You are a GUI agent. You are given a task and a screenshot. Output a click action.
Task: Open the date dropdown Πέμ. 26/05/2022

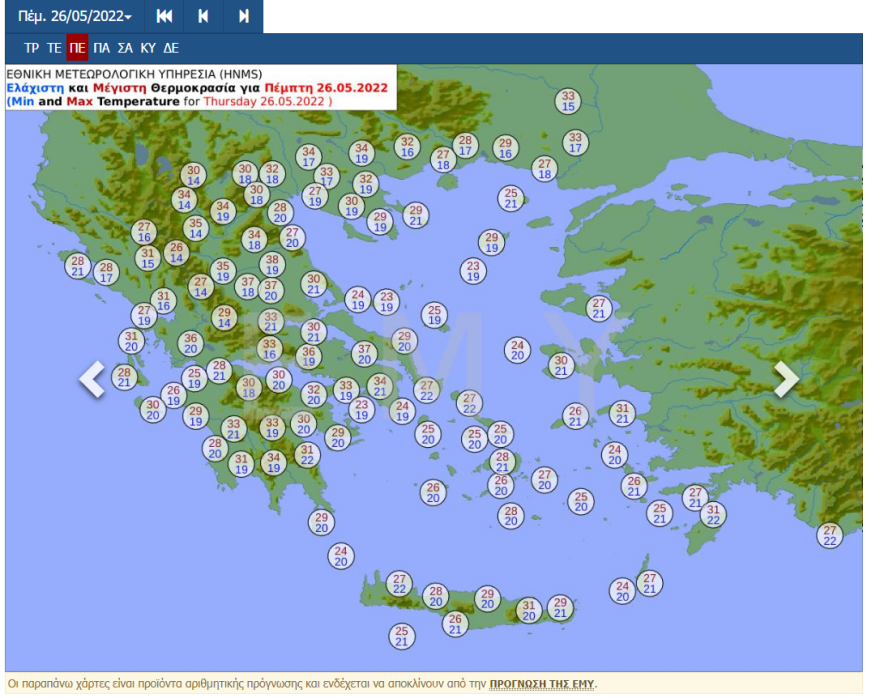[x=74, y=16]
